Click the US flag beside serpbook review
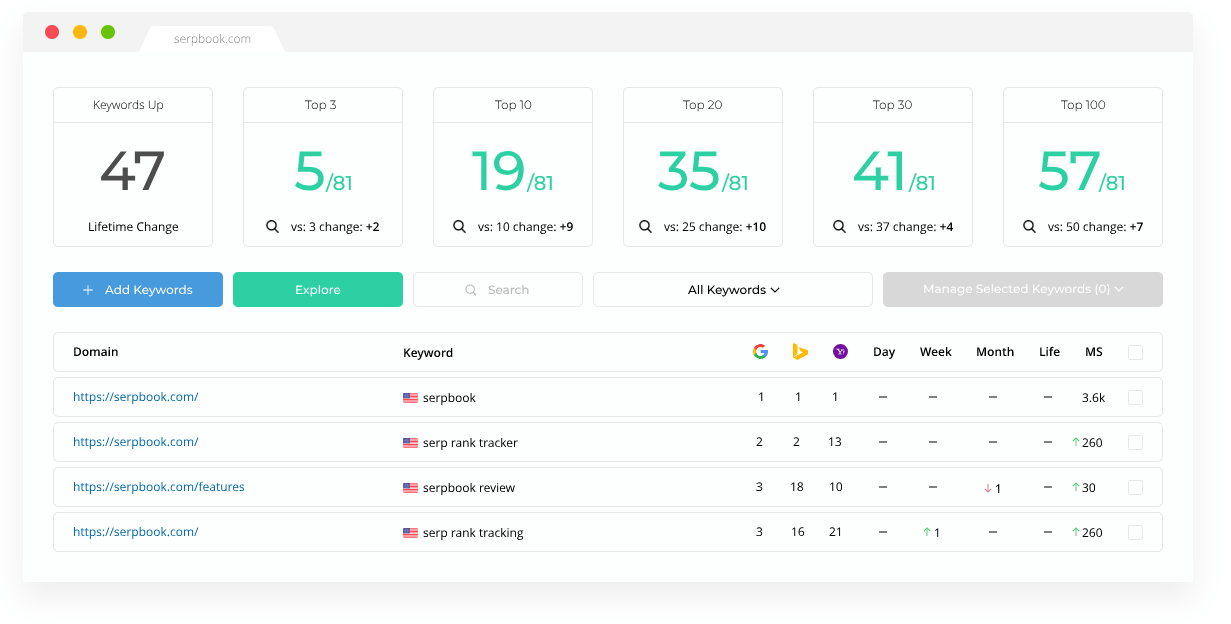The height and width of the screenshot is (624, 1231). [x=410, y=488]
